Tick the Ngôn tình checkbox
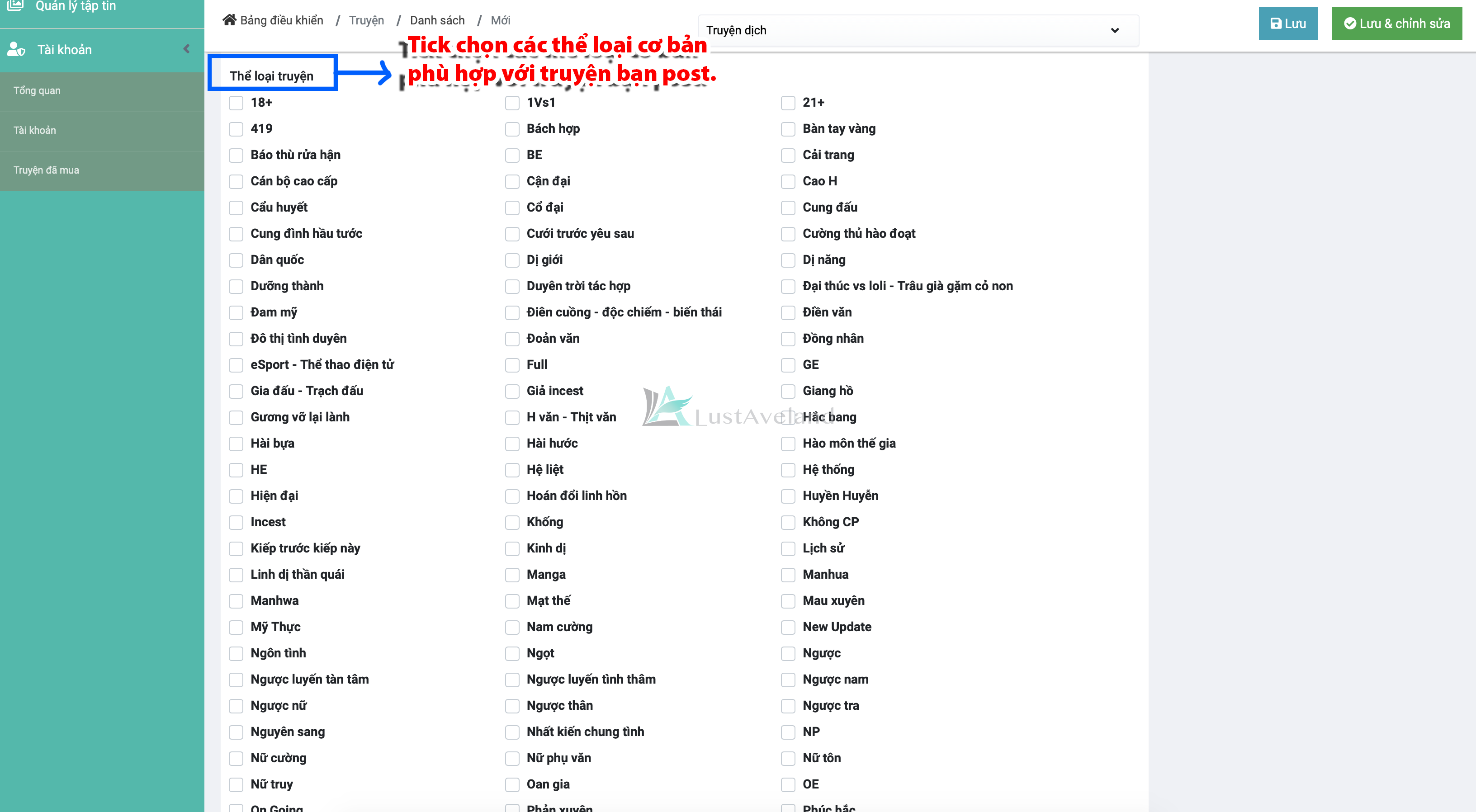This screenshot has height=812, width=1476. pos(236,653)
